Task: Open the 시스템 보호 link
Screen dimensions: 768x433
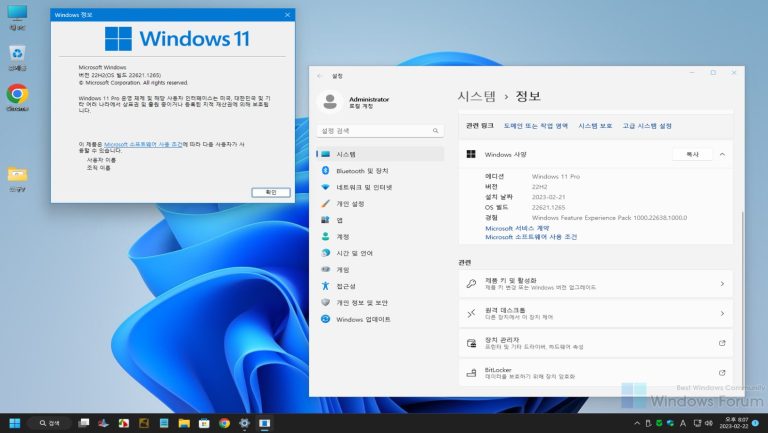Action: [595, 126]
